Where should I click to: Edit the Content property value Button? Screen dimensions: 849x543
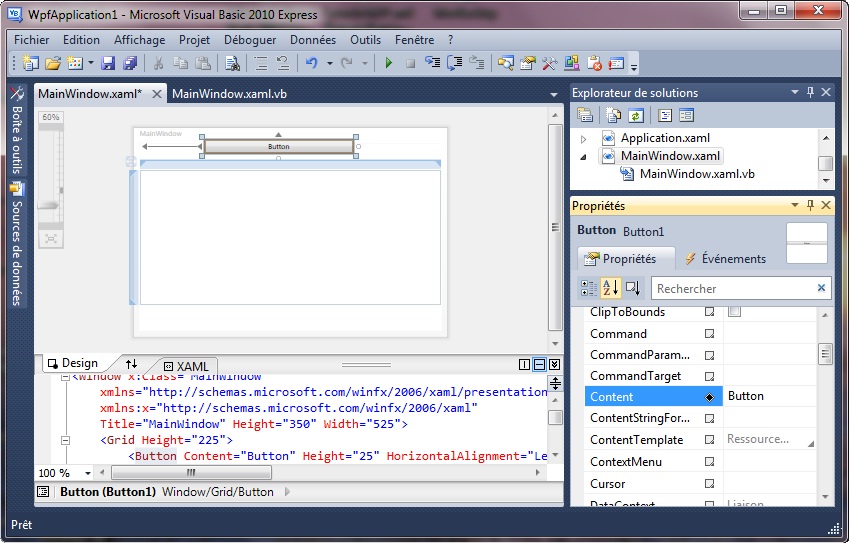tap(769, 396)
